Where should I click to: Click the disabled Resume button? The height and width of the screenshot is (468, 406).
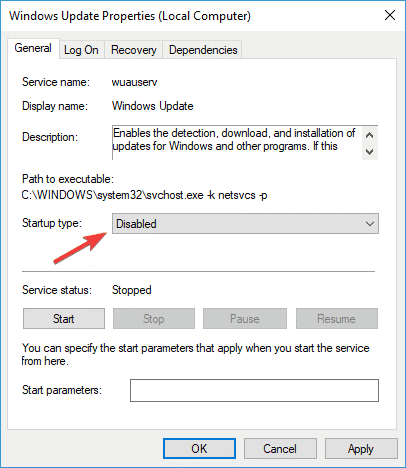click(337, 319)
